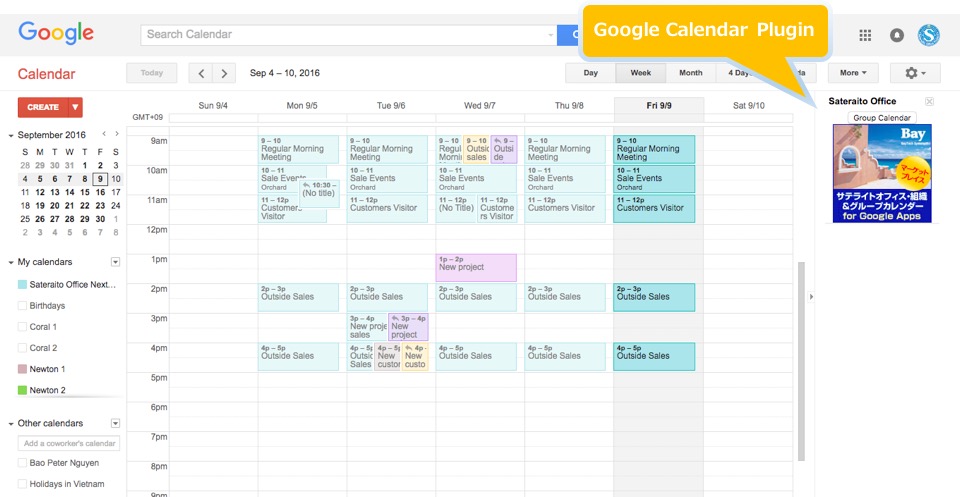The width and height of the screenshot is (960, 497).
Task: Toggle the Birthdays calendar
Action: [23, 306]
